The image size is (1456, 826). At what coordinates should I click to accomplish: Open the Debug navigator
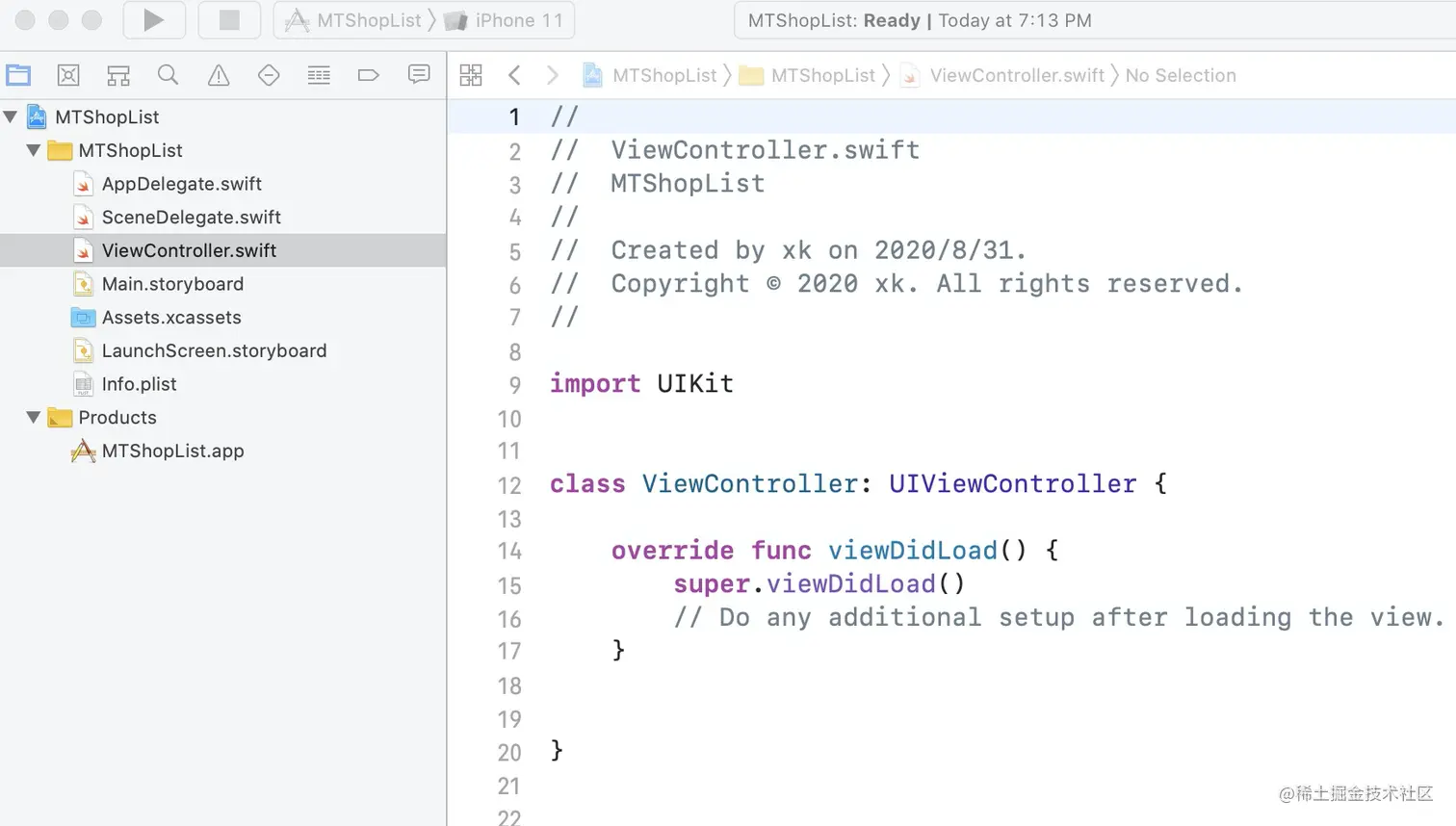coord(319,75)
